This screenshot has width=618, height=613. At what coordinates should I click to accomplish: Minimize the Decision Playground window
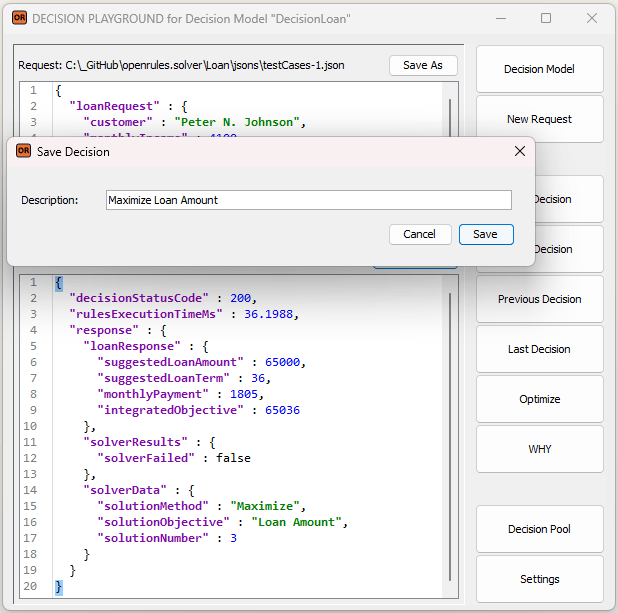pyautogui.click(x=500, y=18)
